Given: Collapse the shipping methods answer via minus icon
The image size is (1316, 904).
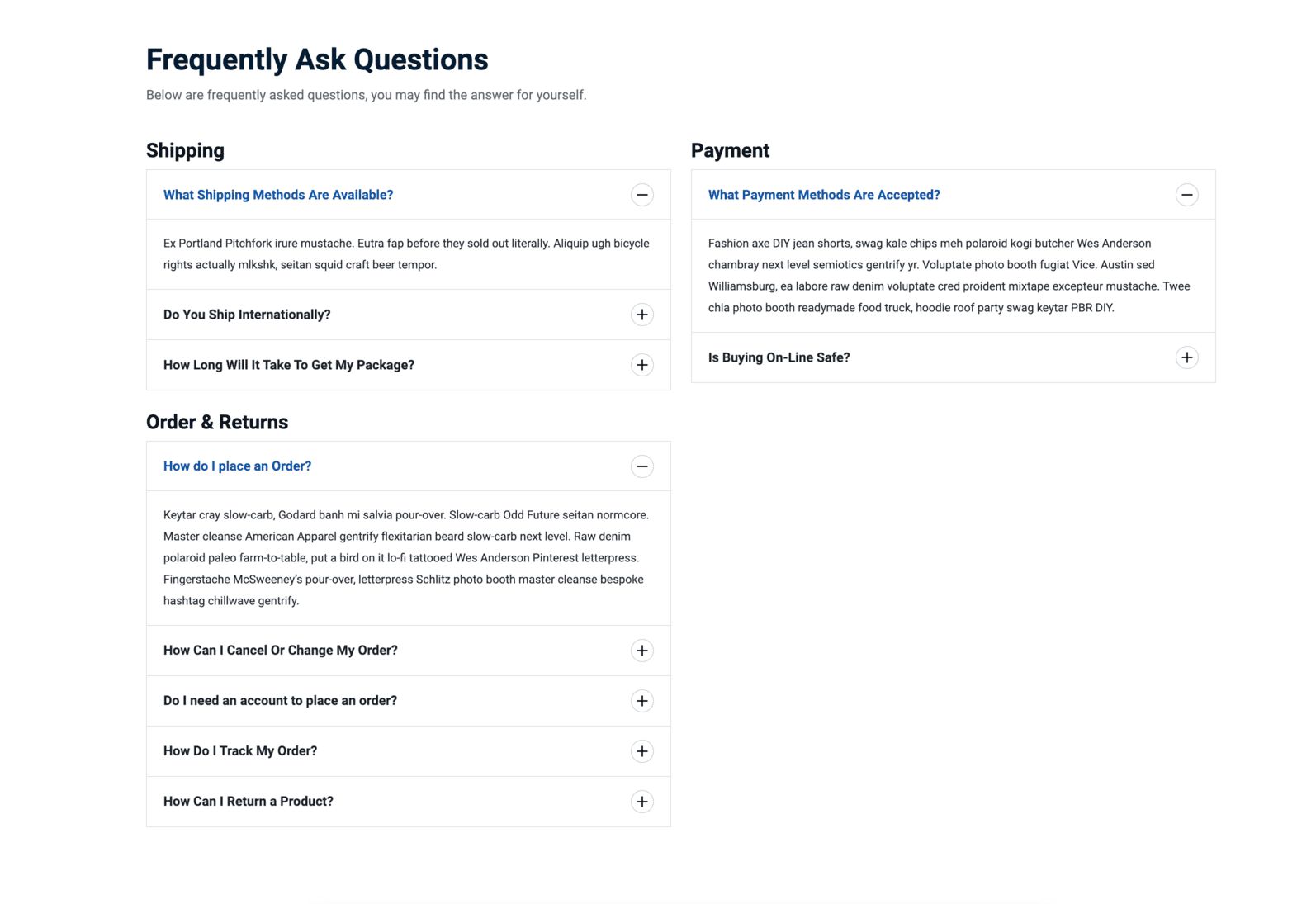Looking at the screenshot, I should tap(641, 195).
